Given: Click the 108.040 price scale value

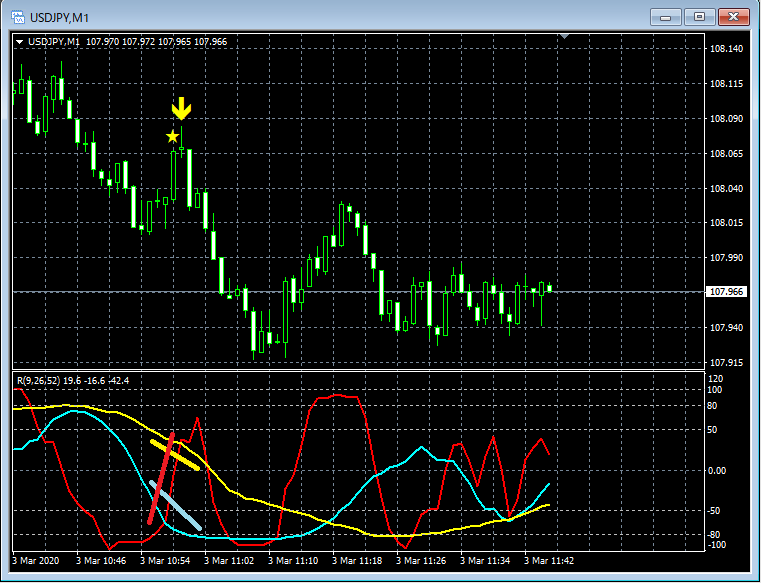Looking at the screenshot, I should (726, 189).
